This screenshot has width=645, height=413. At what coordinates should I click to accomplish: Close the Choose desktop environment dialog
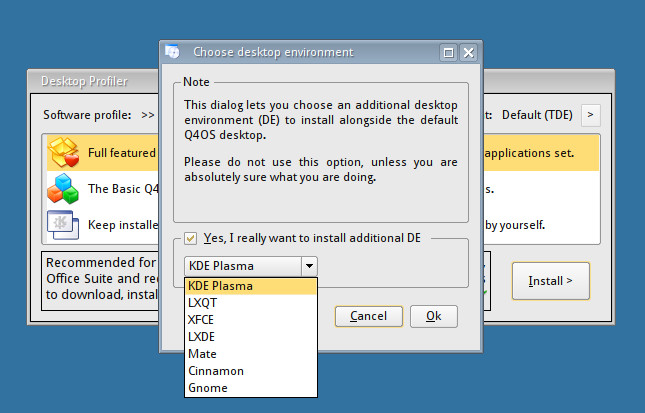[x=469, y=53]
